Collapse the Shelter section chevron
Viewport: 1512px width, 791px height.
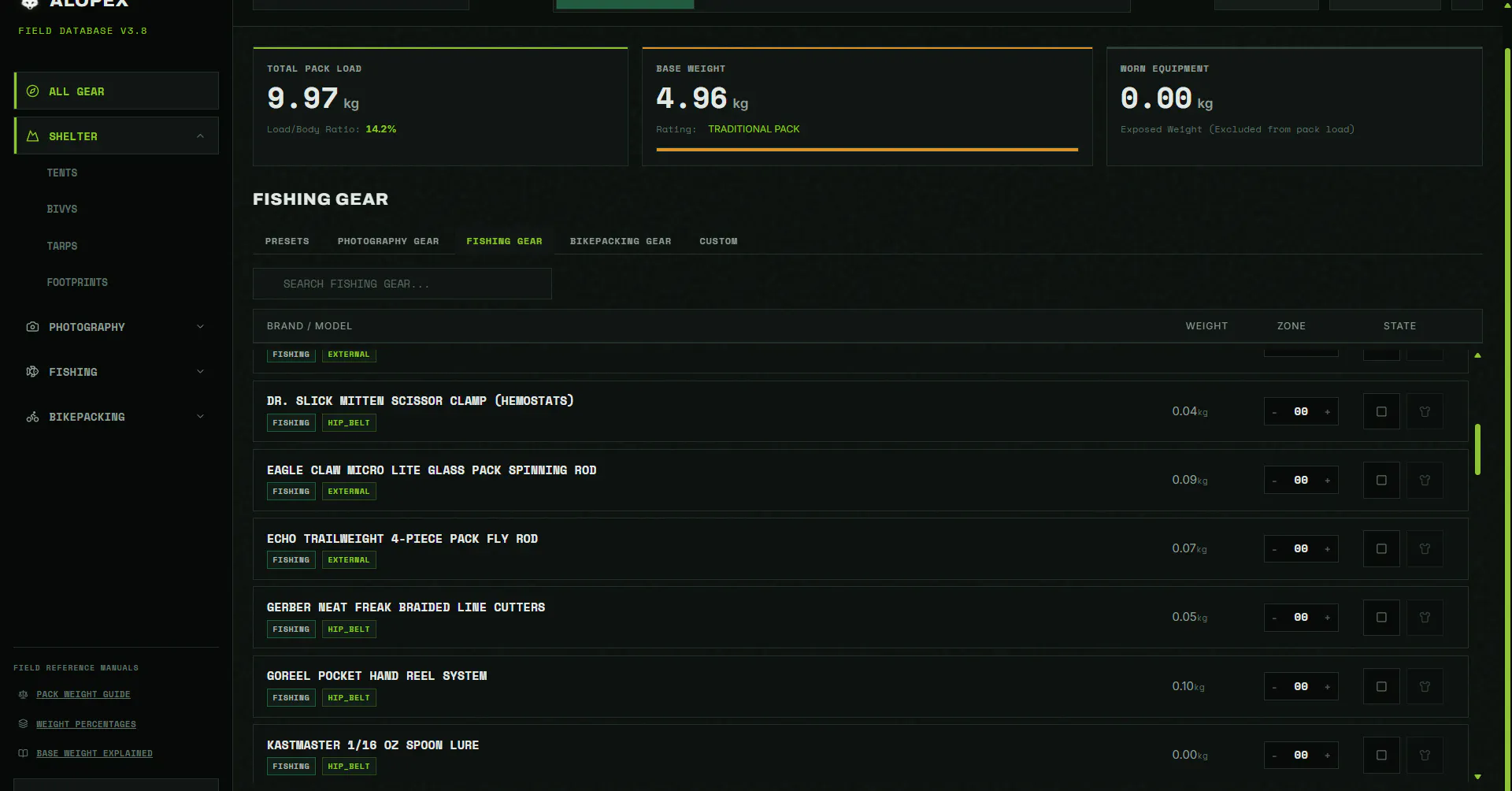(x=200, y=136)
